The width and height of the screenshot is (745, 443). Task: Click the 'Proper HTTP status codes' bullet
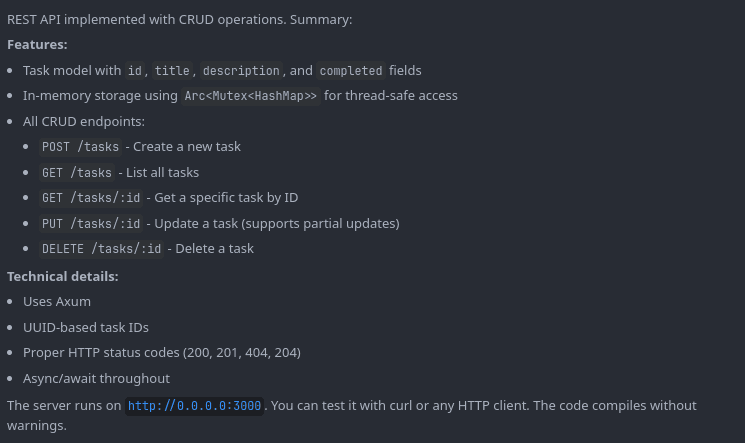coord(162,352)
